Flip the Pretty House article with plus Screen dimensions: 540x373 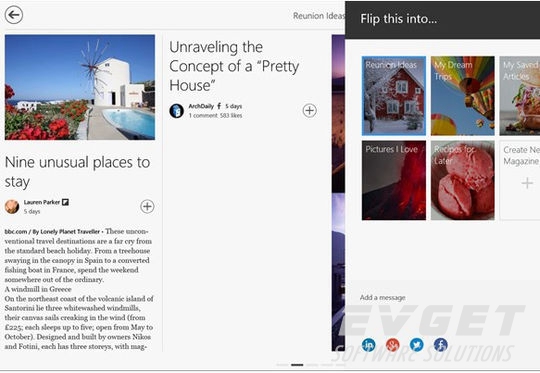[x=310, y=111]
